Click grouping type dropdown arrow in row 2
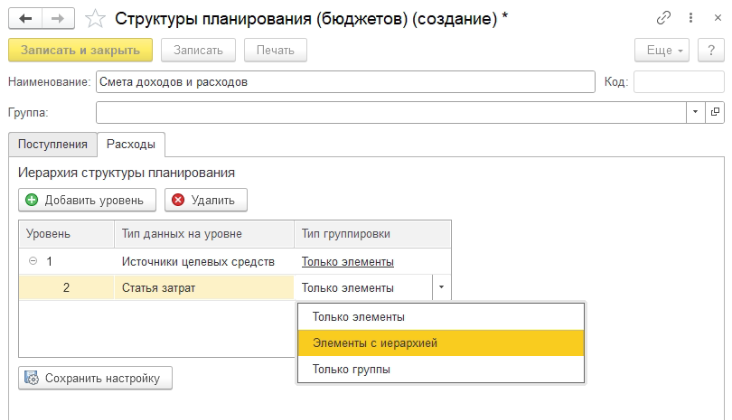 [x=441, y=288]
